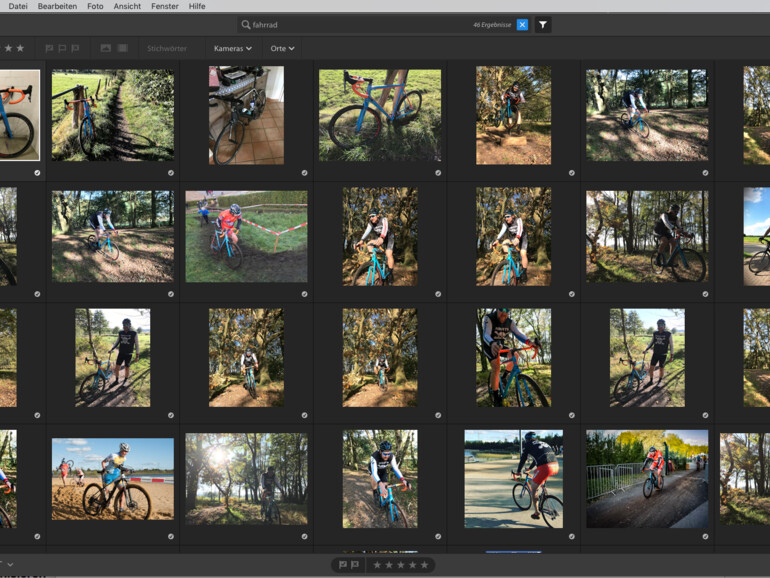The image size is (770, 578).
Task: Click the funnel filter icon beside search
Action: pos(543,24)
